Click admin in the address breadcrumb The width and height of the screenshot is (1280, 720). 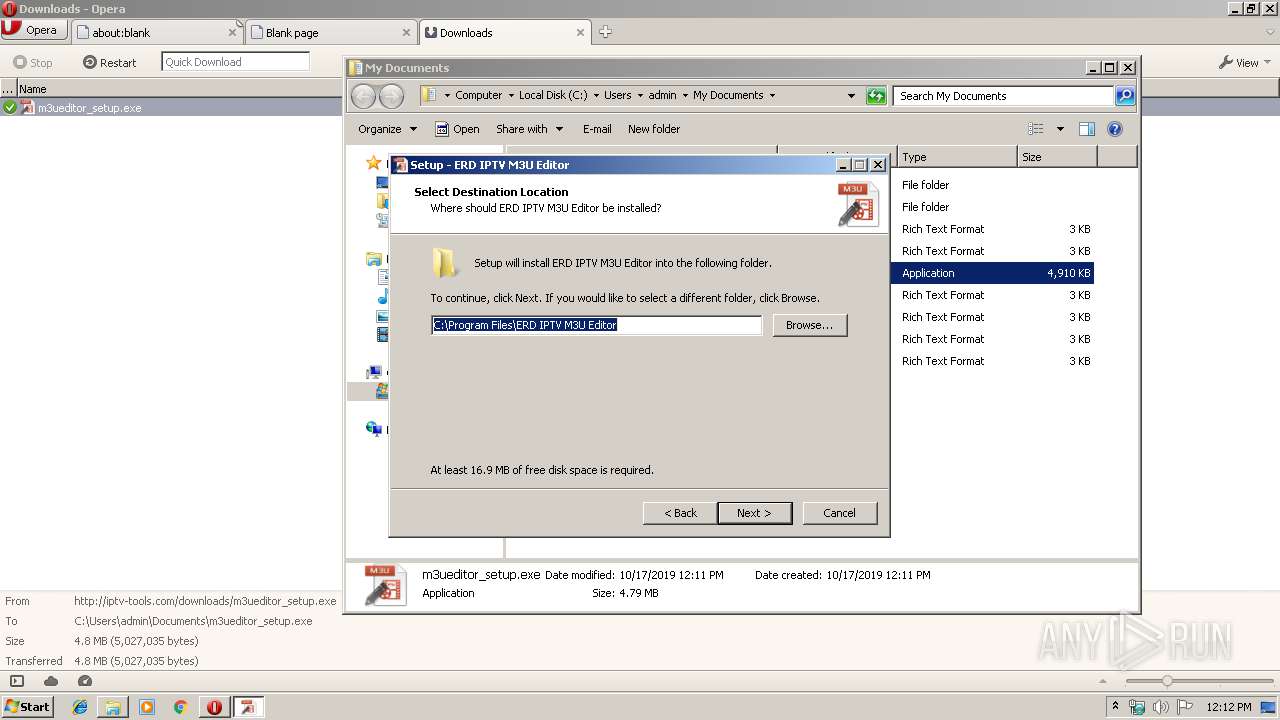point(662,95)
